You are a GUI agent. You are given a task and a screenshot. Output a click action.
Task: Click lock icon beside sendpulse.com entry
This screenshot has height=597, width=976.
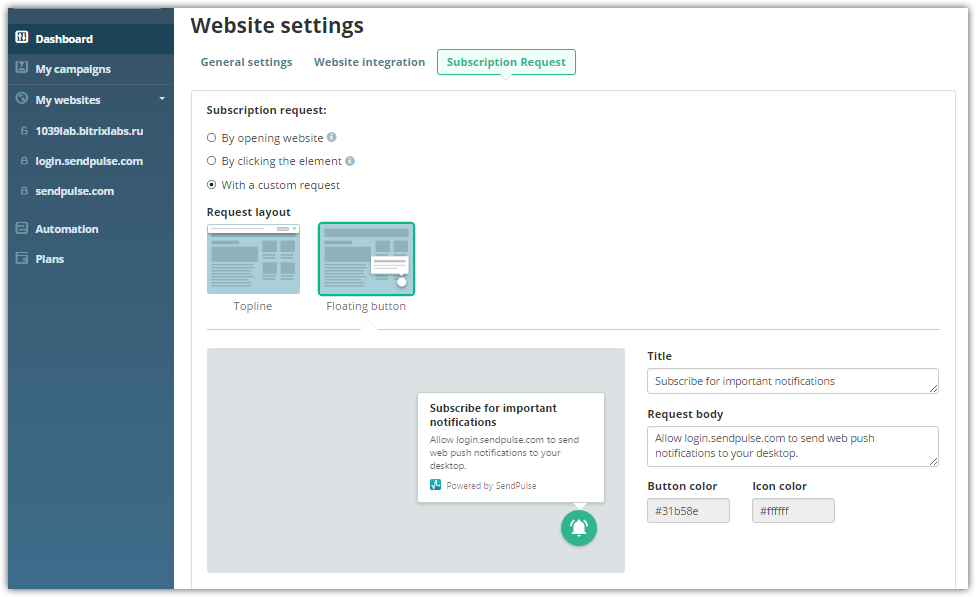point(24,190)
